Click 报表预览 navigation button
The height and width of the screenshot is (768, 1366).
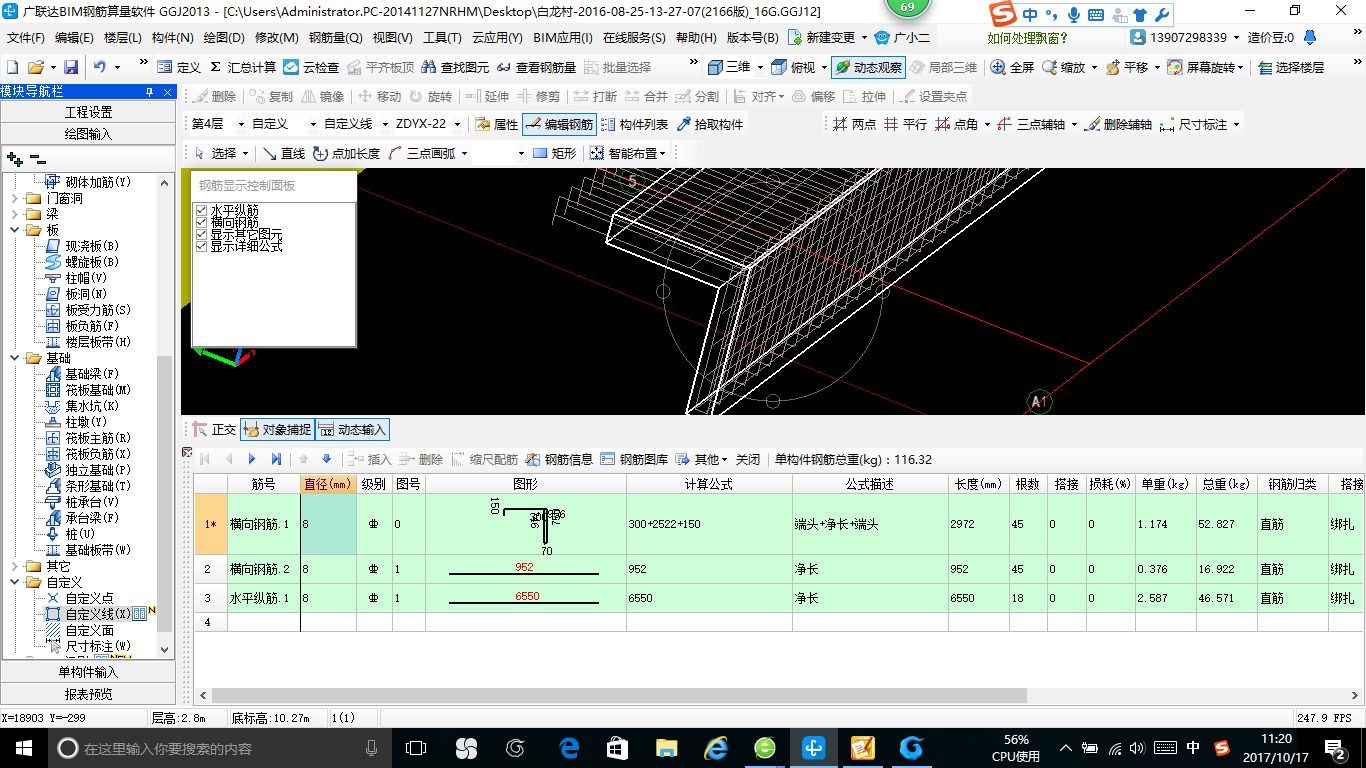pyautogui.click(x=88, y=694)
